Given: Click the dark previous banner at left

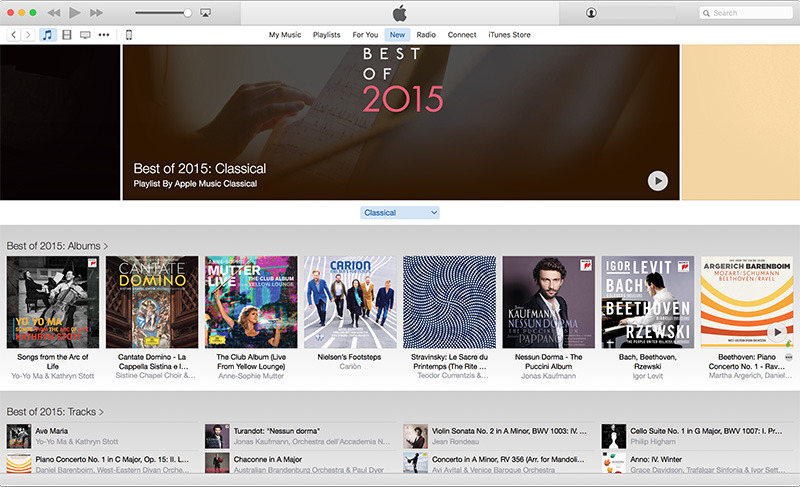Looking at the screenshot, I should [x=60, y=122].
